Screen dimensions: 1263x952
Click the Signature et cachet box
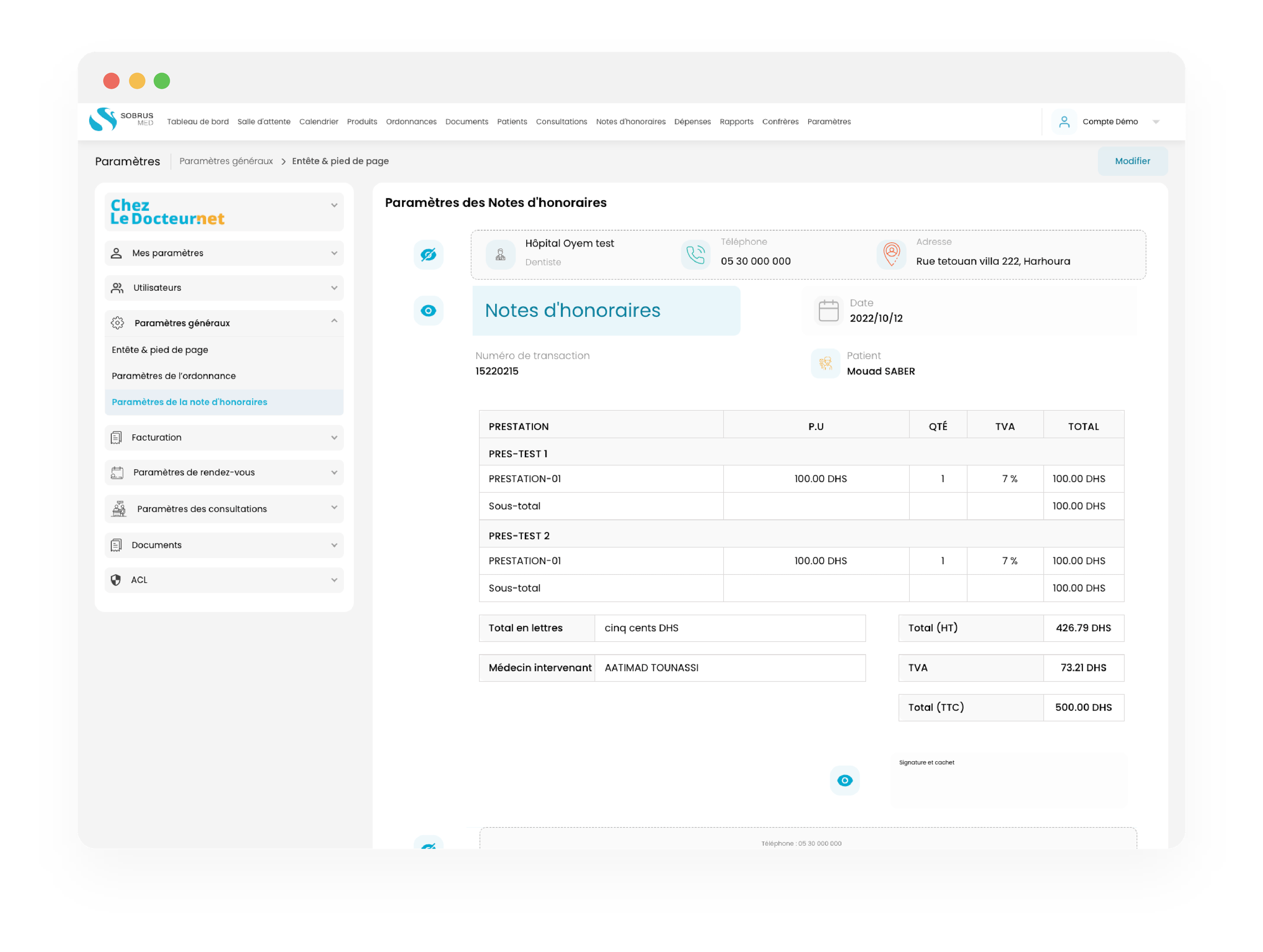(x=1008, y=780)
